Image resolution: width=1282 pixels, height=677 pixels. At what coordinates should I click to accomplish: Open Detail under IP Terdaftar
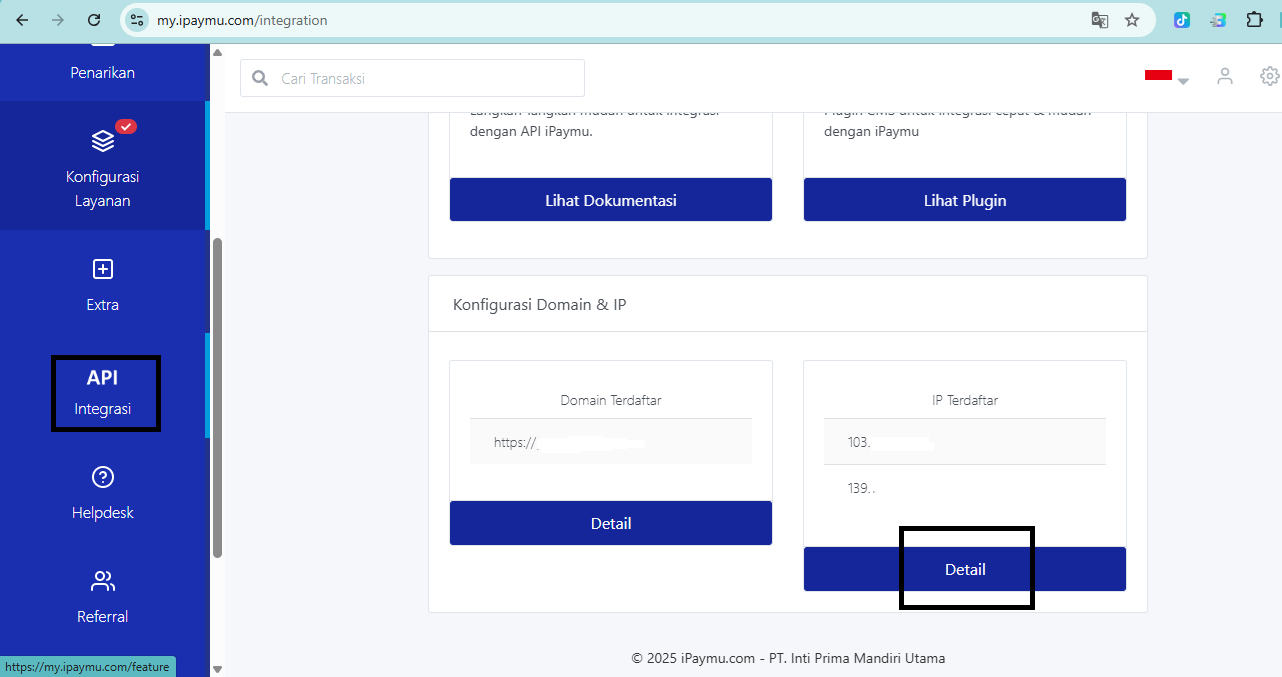965,569
